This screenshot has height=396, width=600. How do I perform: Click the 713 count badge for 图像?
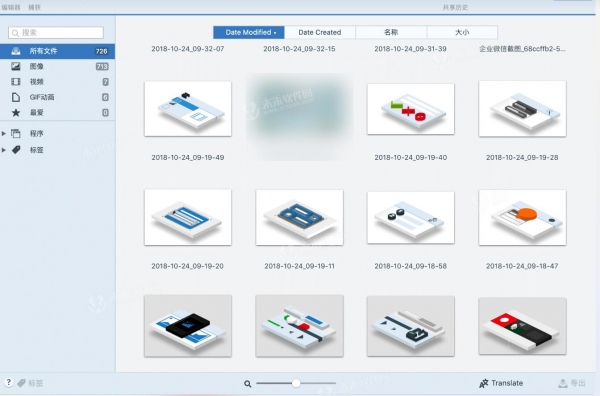[x=102, y=67]
